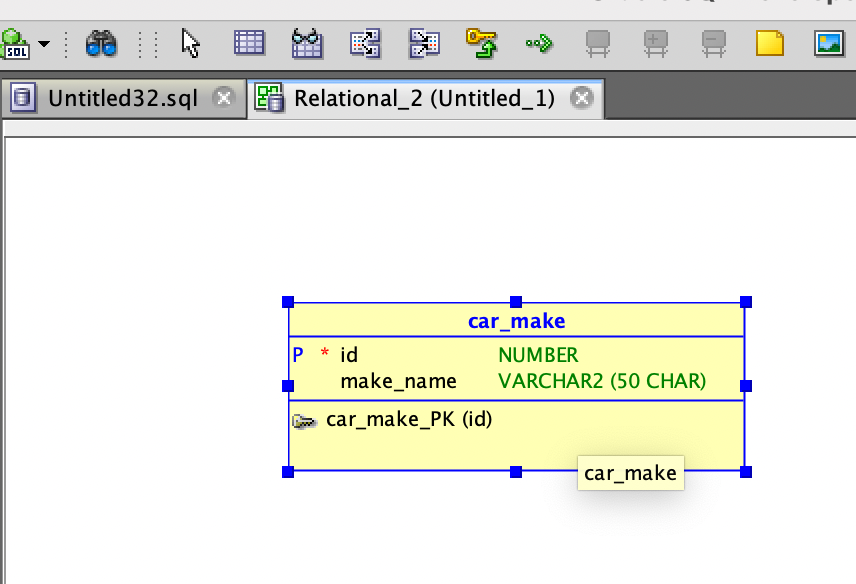
Task: Select the Merge Tables tool
Action: pyautogui.click(x=424, y=43)
